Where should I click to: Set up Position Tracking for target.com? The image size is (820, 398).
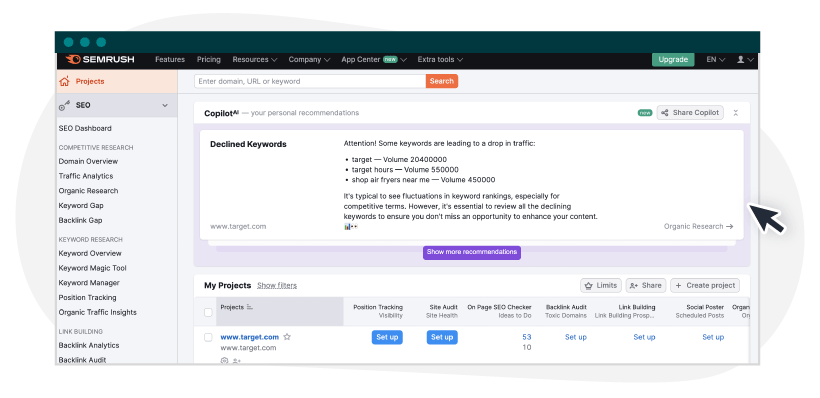pos(387,337)
